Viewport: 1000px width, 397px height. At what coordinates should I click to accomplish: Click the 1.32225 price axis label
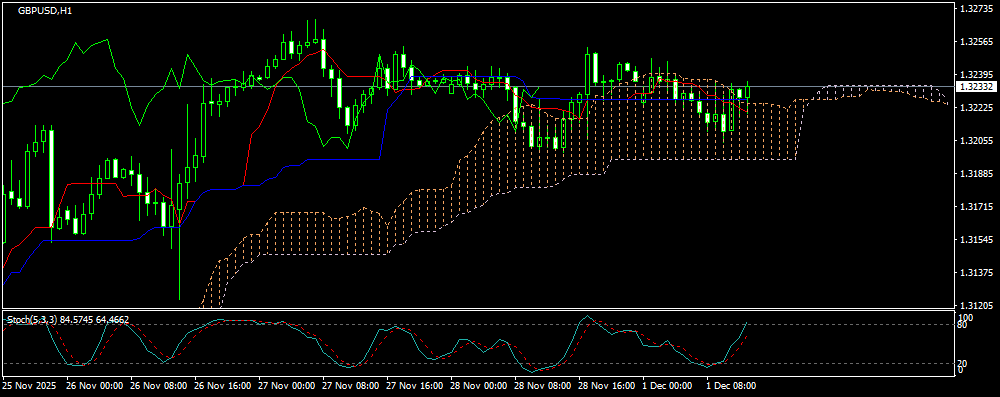(x=977, y=107)
